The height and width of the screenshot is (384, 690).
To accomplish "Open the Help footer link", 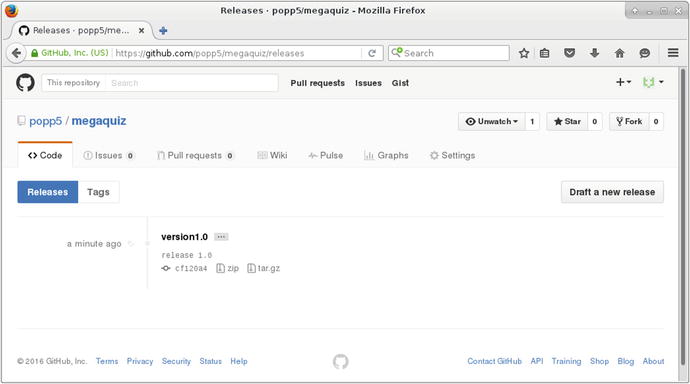I will click(x=239, y=361).
